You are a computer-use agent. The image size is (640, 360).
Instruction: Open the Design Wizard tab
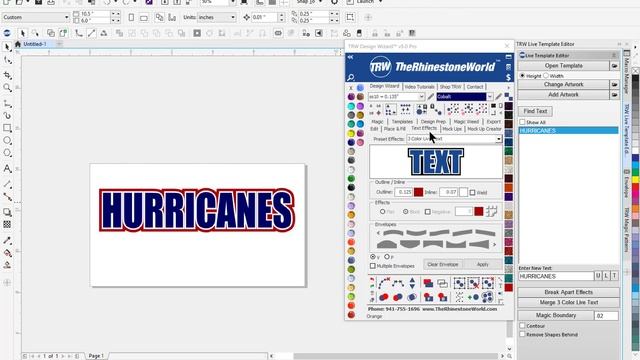coord(384,87)
